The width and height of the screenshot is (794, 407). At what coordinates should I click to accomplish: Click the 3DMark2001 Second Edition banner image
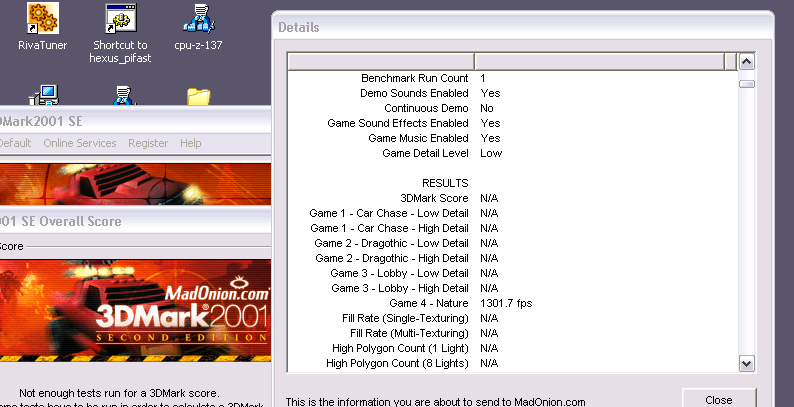click(135, 310)
